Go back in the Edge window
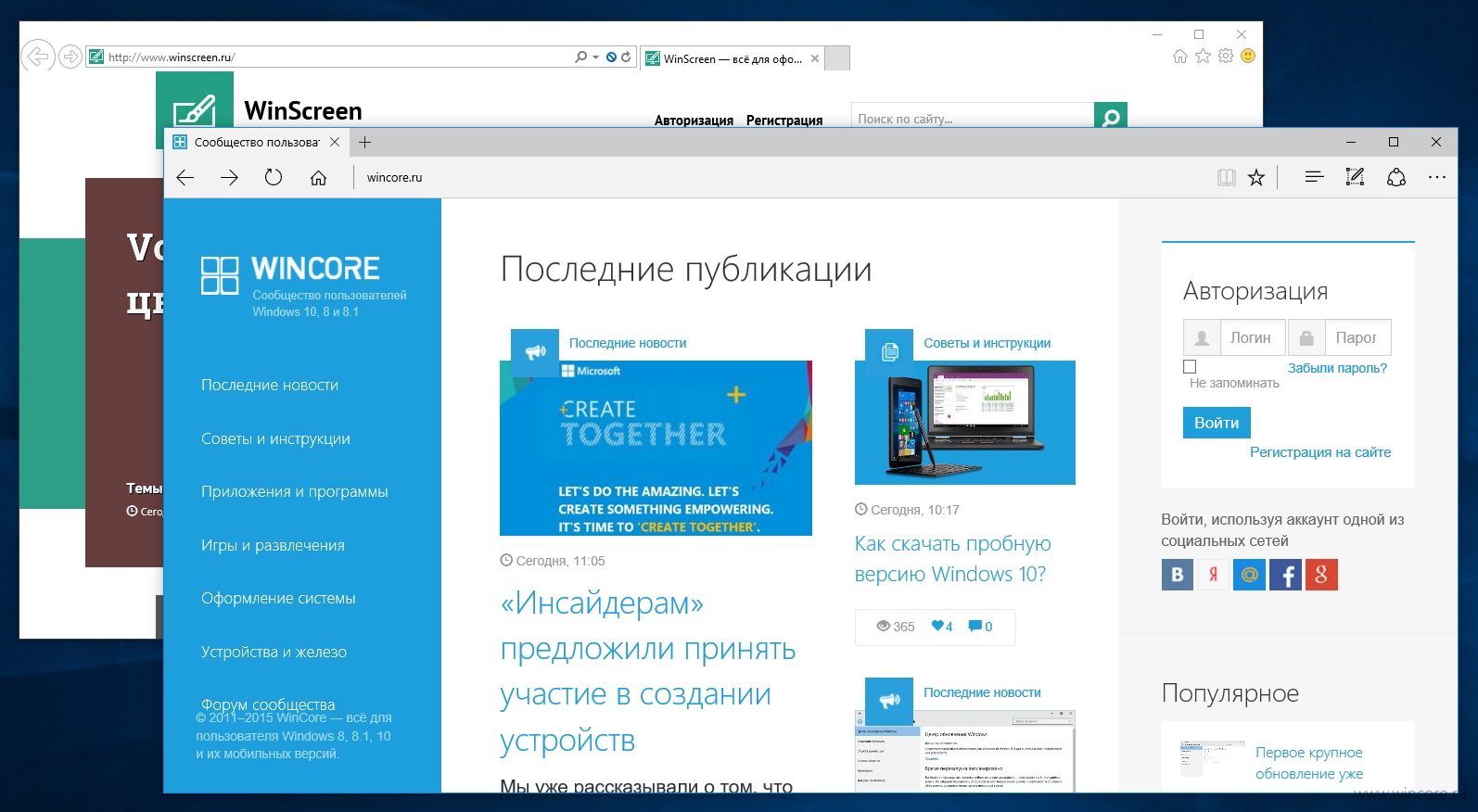The width and height of the screenshot is (1478, 812). pyautogui.click(x=185, y=177)
